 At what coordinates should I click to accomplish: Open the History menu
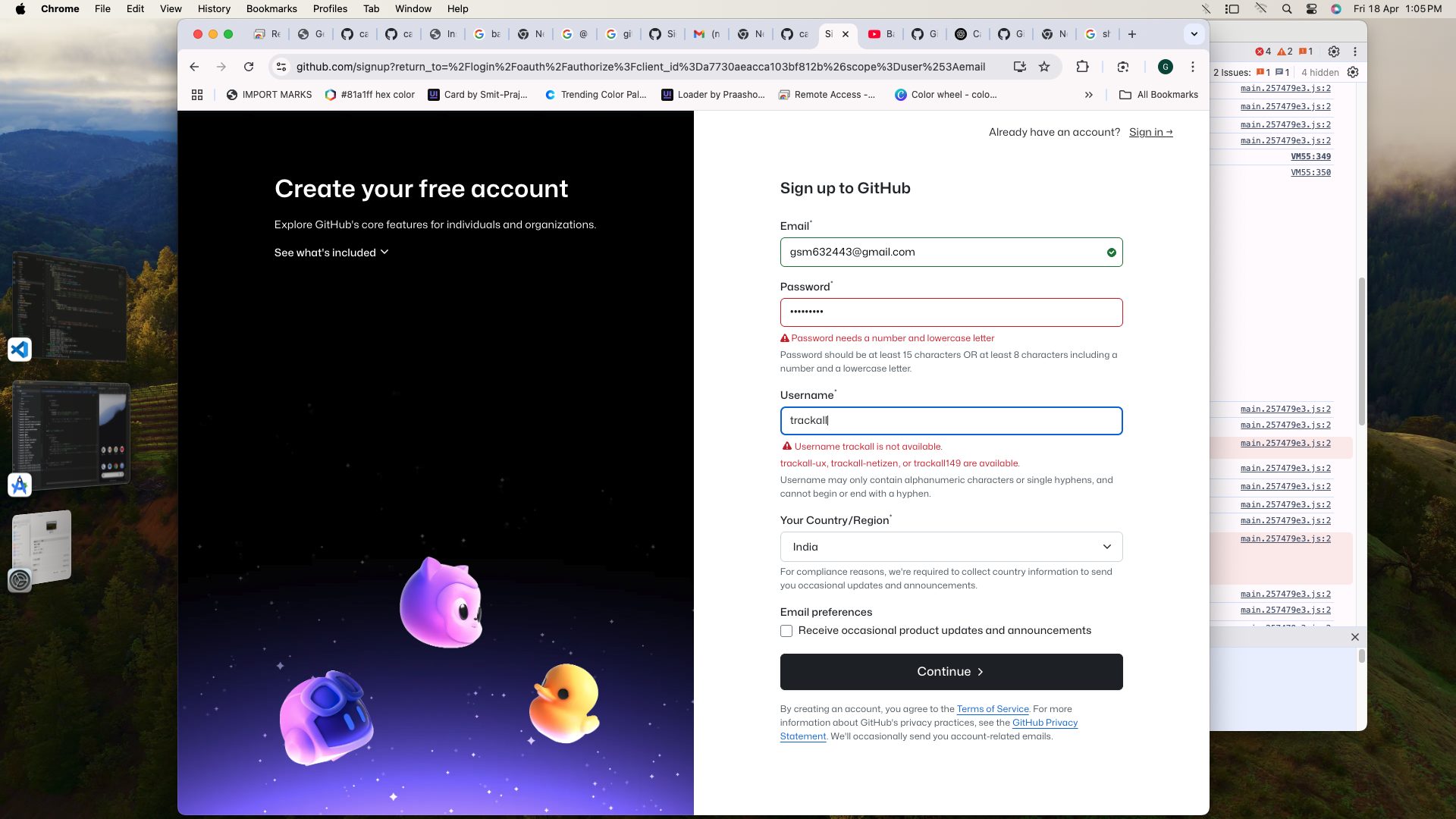214,9
